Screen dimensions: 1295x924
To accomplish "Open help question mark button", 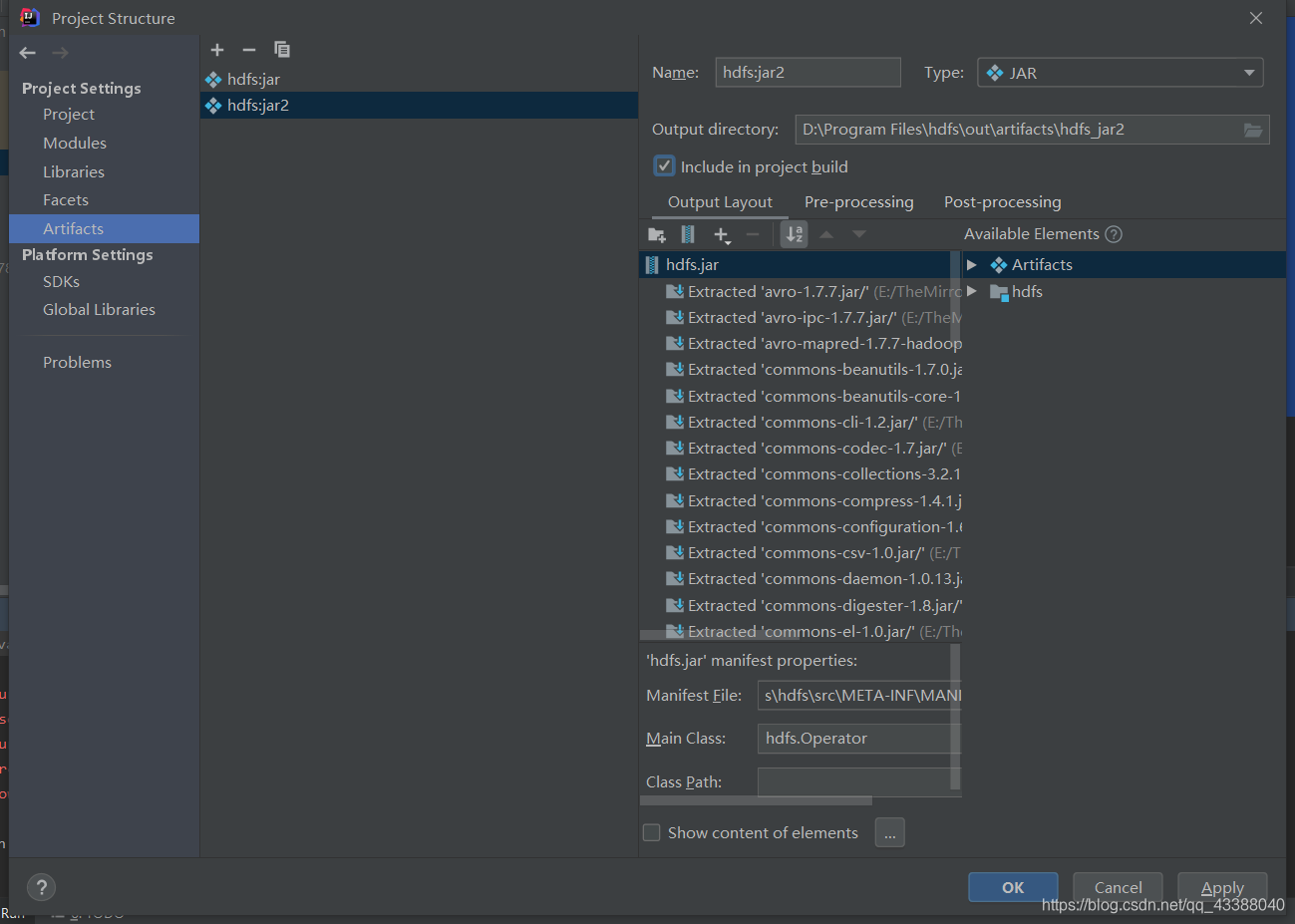I will tap(41, 887).
